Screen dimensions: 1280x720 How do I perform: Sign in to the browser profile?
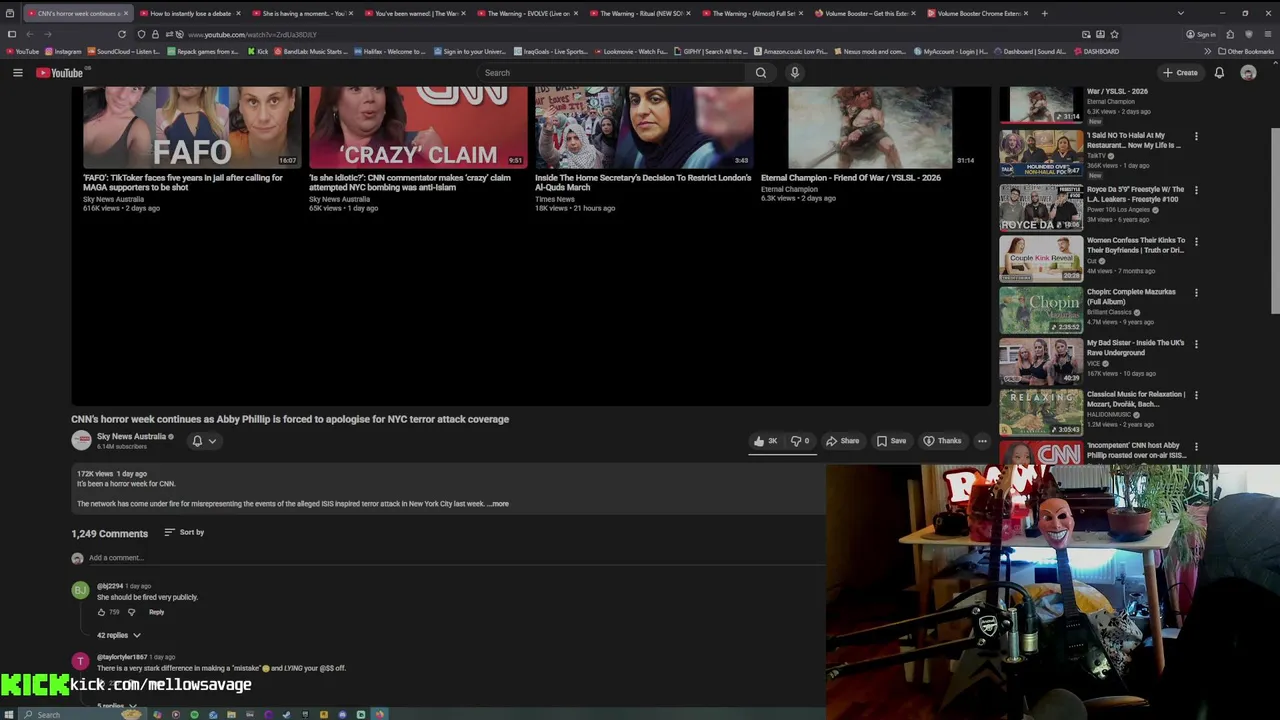tap(1201, 34)
